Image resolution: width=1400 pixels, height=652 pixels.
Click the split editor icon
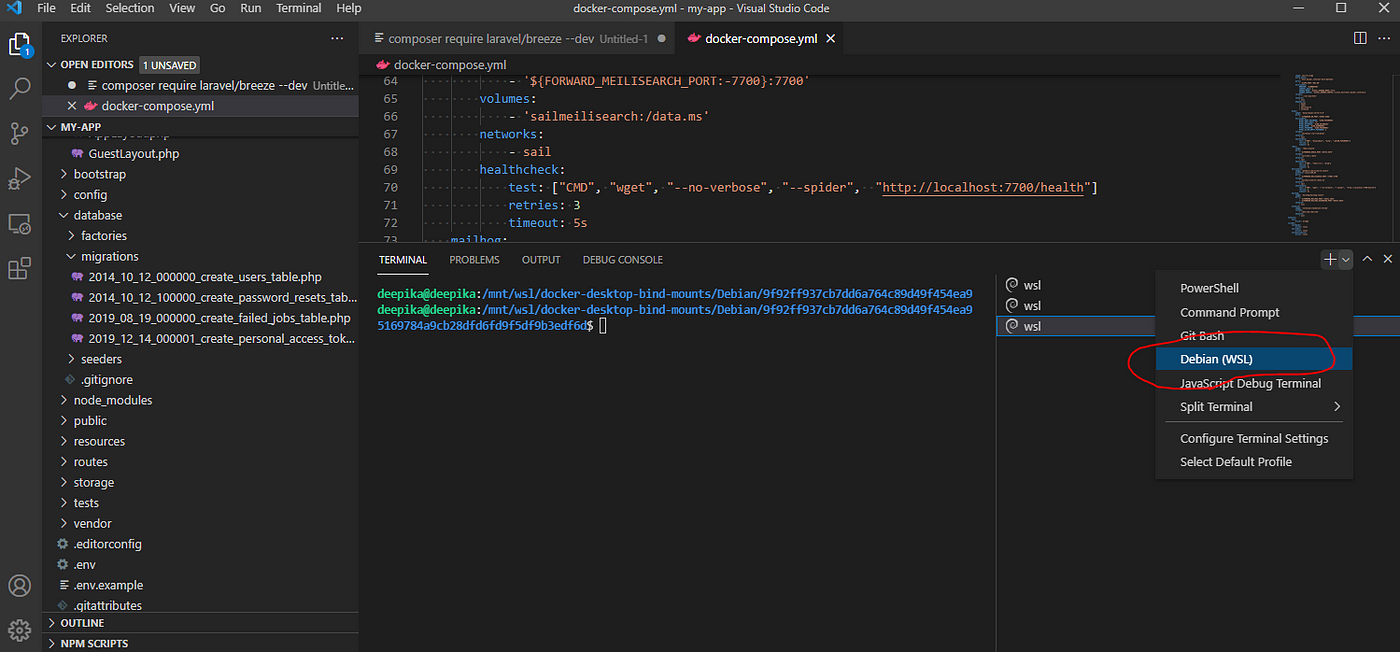[x=1360, y=38]
